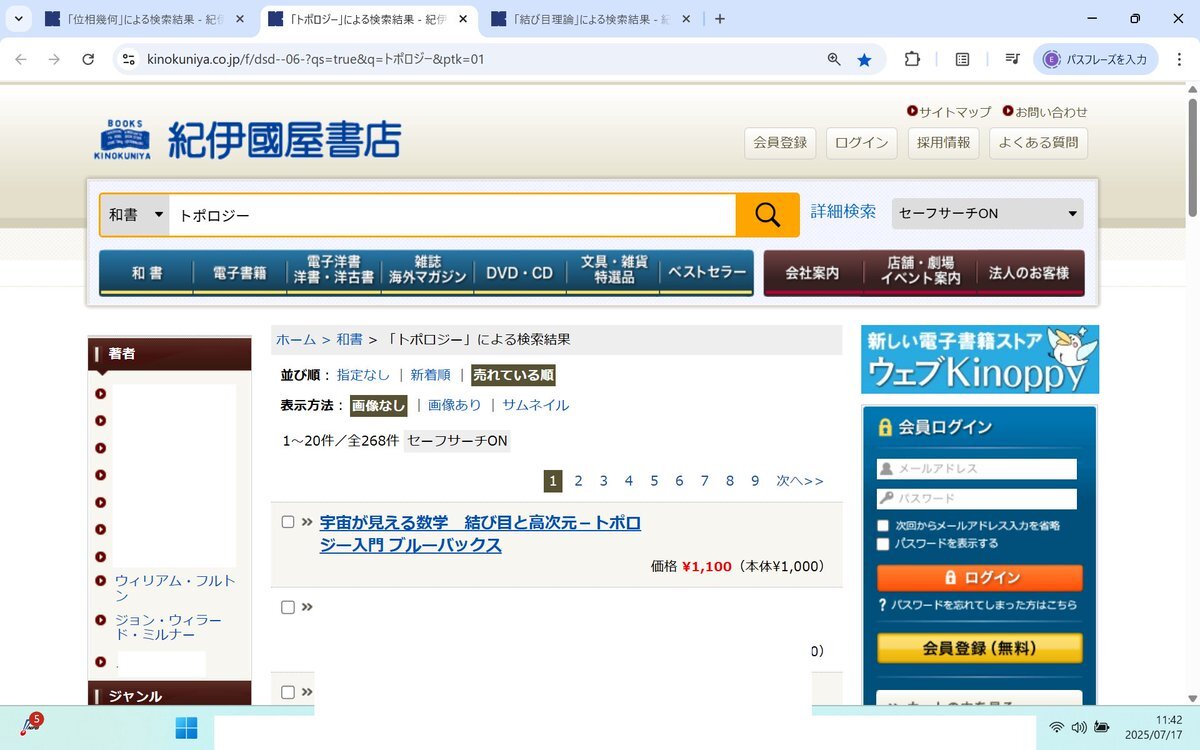Open the reading list side panel icon
Image resolution: width=1200 pixels, height=750 pixels.
(x=962, y=60)
